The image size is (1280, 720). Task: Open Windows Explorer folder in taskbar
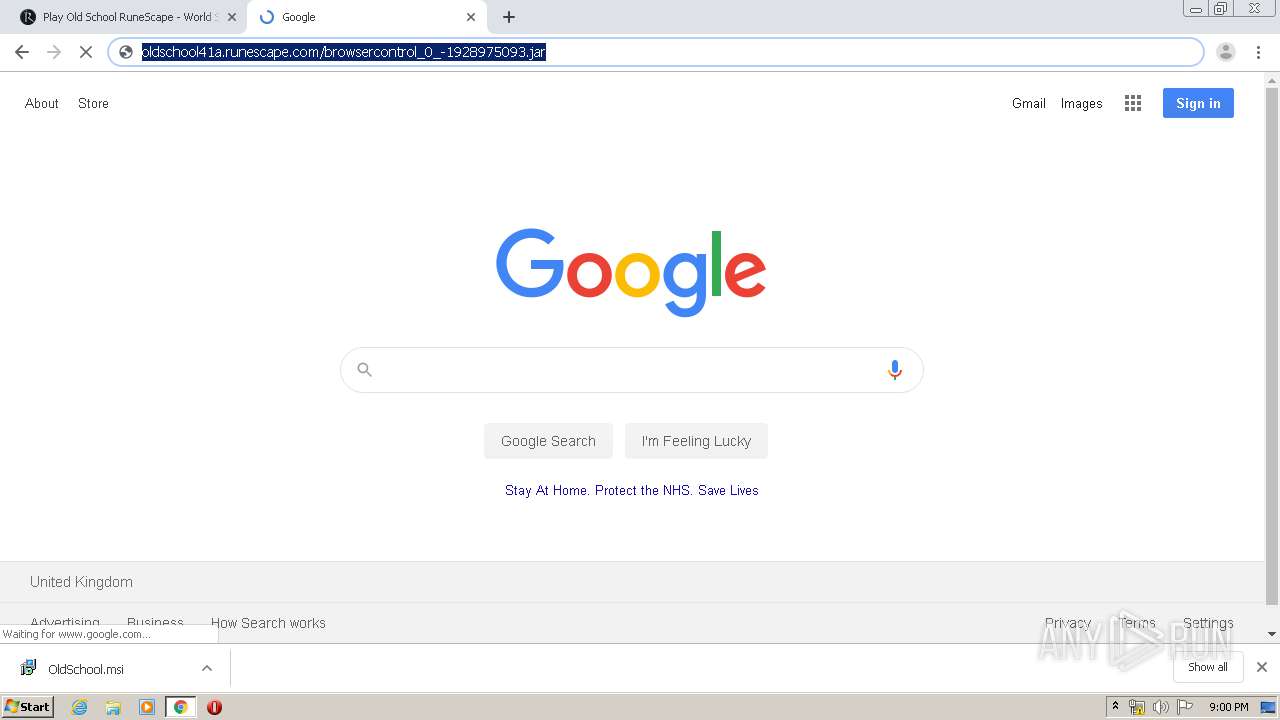[113, 707]
